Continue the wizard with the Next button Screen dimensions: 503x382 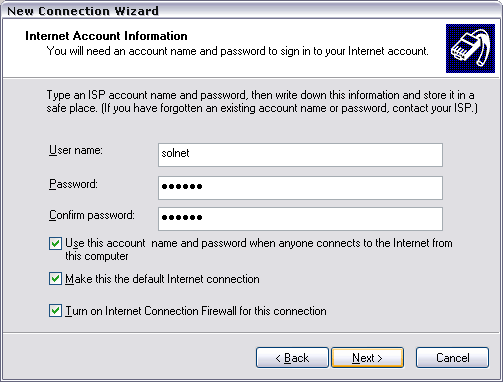pyautogui.click(x=368, y=358)
